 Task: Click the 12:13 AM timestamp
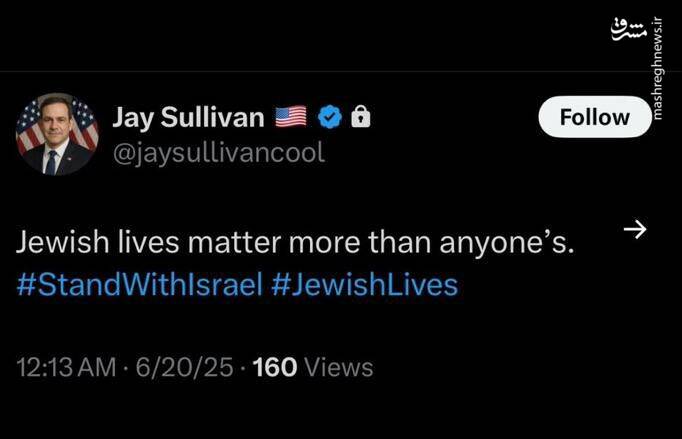point(66,368)
